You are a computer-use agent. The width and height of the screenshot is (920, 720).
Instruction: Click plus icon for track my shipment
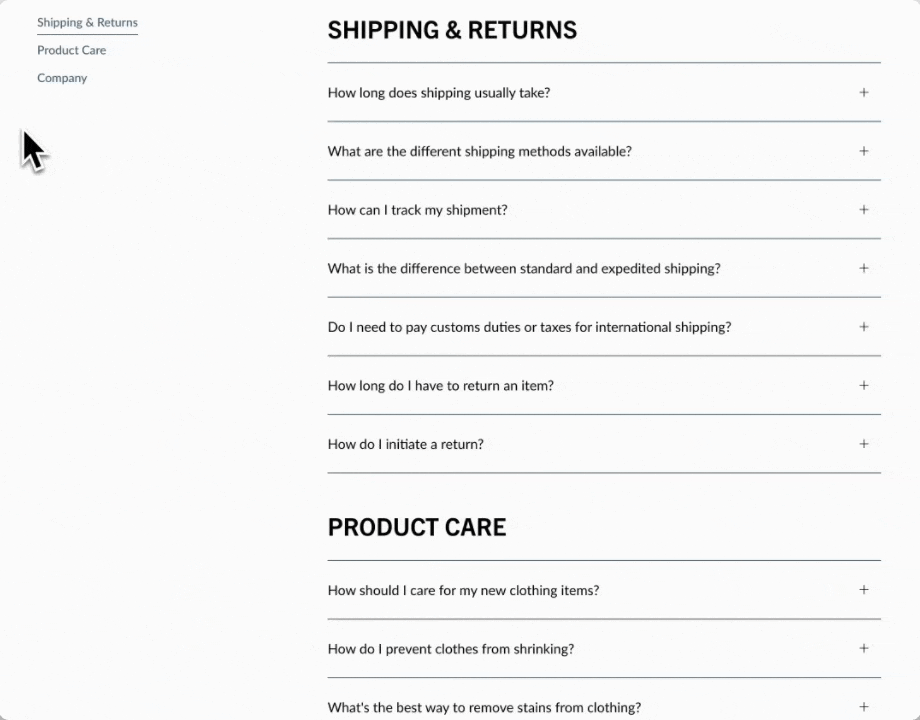(x=864, y=210)
